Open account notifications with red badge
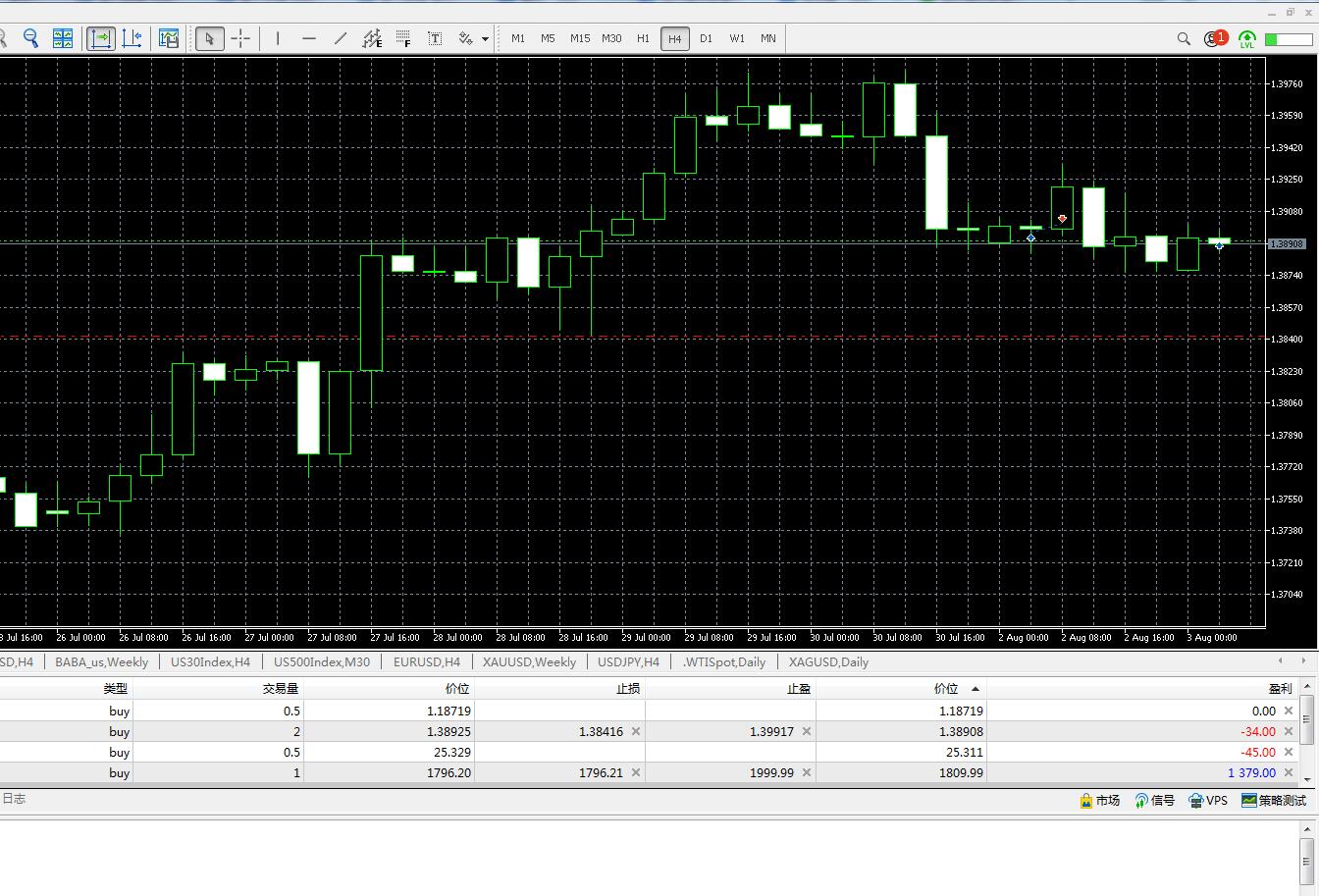1319x896 pixels. [1216, 38]
